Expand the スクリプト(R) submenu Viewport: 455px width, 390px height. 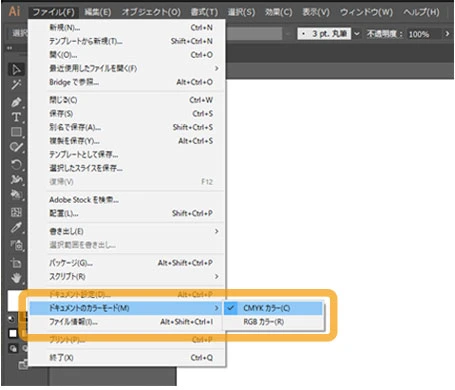[127, 276]
